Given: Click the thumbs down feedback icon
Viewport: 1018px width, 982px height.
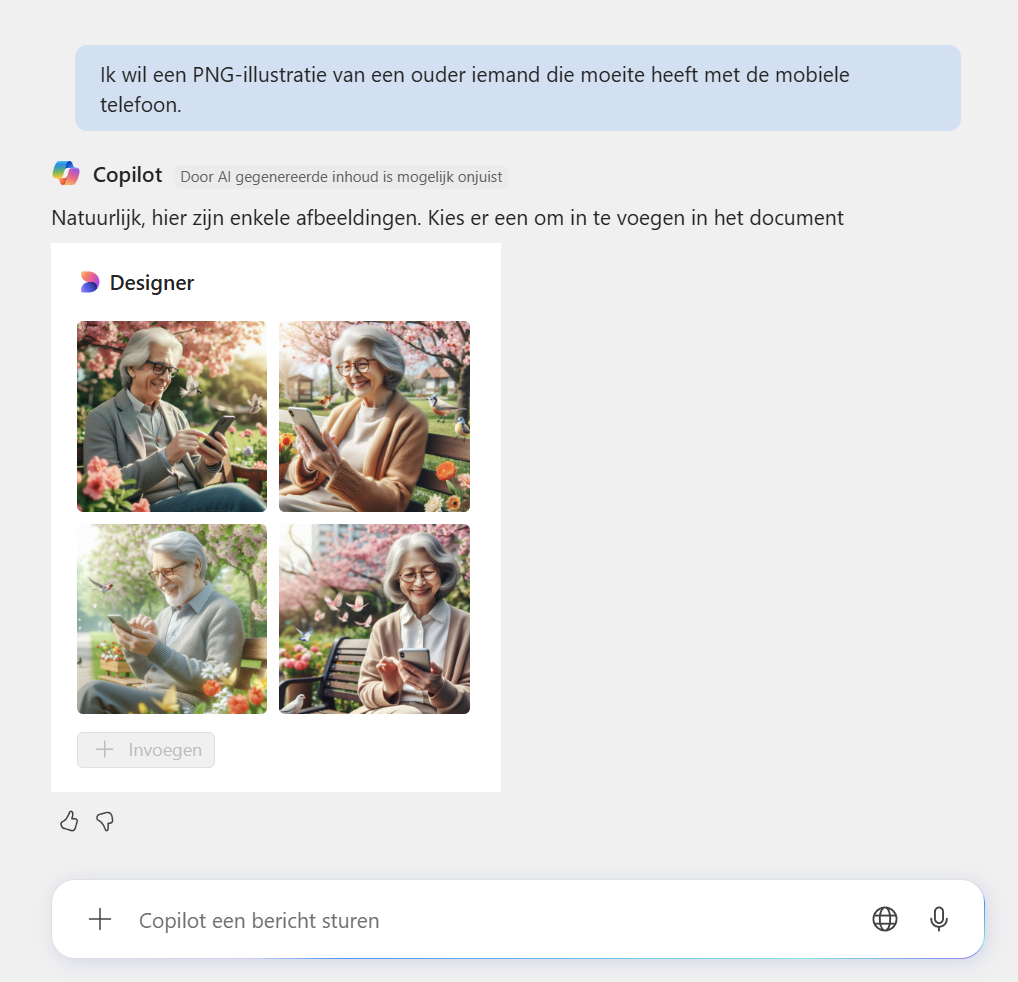Looking at the screenshot, I should click(105, 821).
